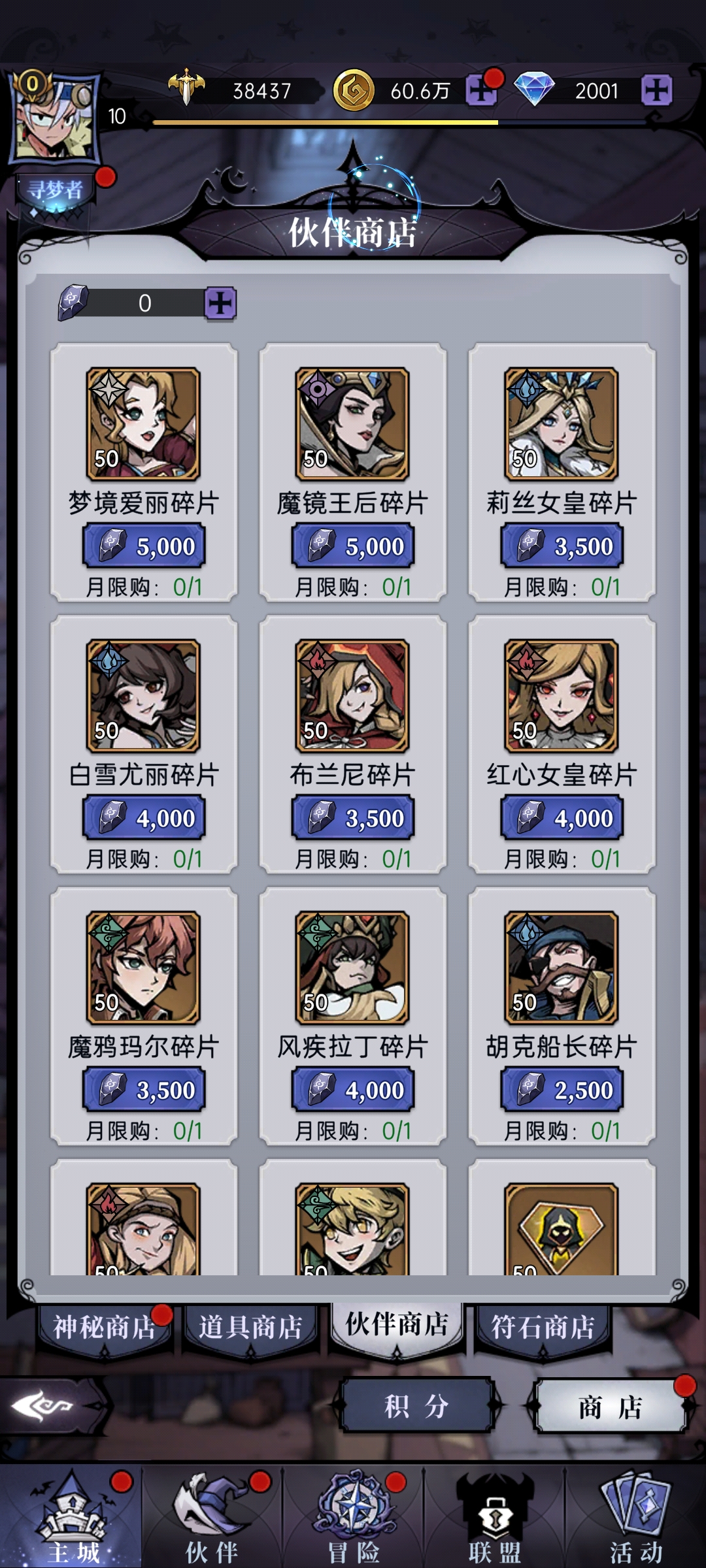Image resolution: width=706 pixels, height=1568 pixels.
Task: Buy 莉丝女皇碎片 for 3,500
Action: (x=562, y=546)
